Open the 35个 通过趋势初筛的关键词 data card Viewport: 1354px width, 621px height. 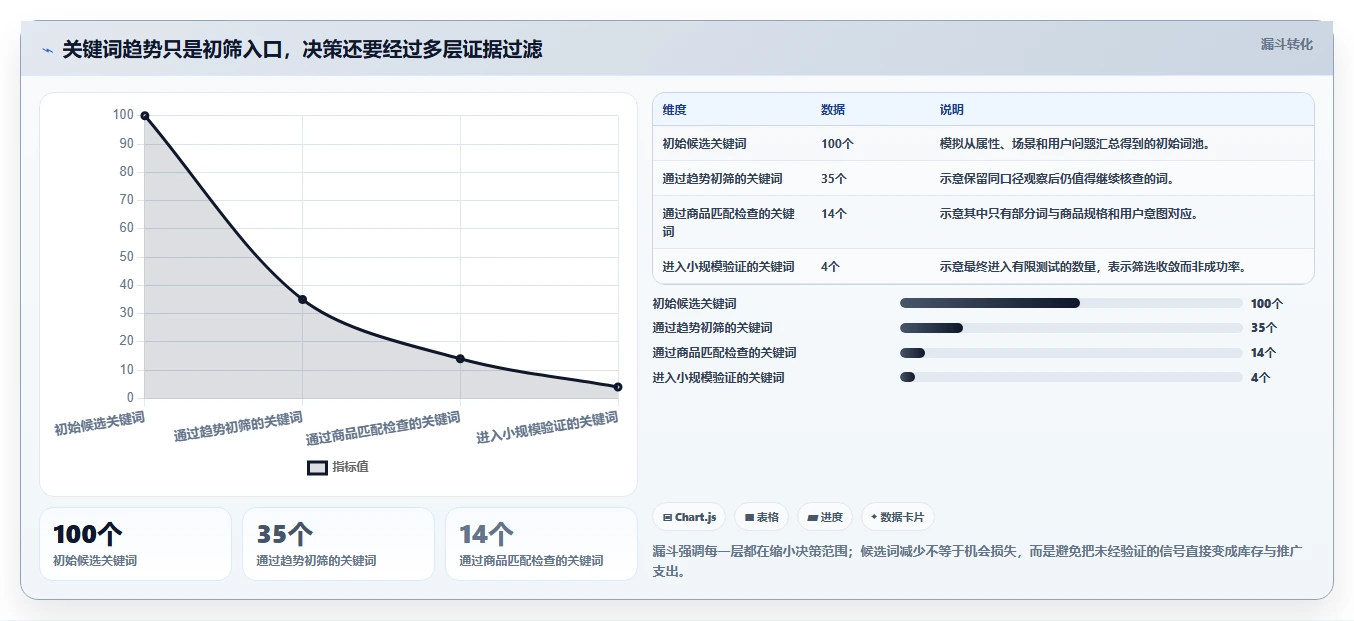pyautogui.click(x=338, y=544)
